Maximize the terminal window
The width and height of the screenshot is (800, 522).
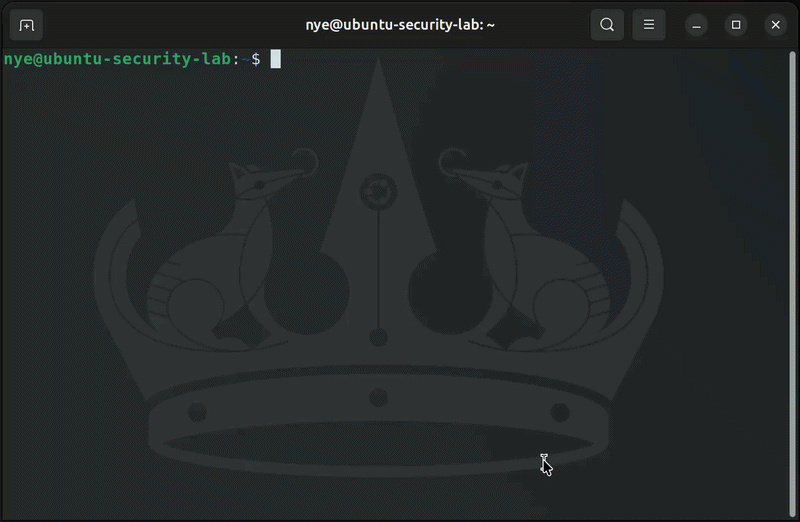tap(736, 25)
